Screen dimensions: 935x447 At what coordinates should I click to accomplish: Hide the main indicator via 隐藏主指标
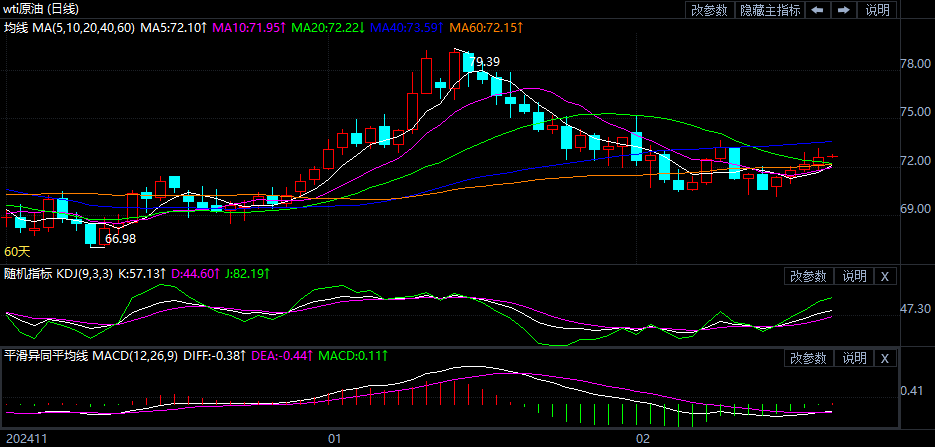pyautogui.click(x=769, y=10)
